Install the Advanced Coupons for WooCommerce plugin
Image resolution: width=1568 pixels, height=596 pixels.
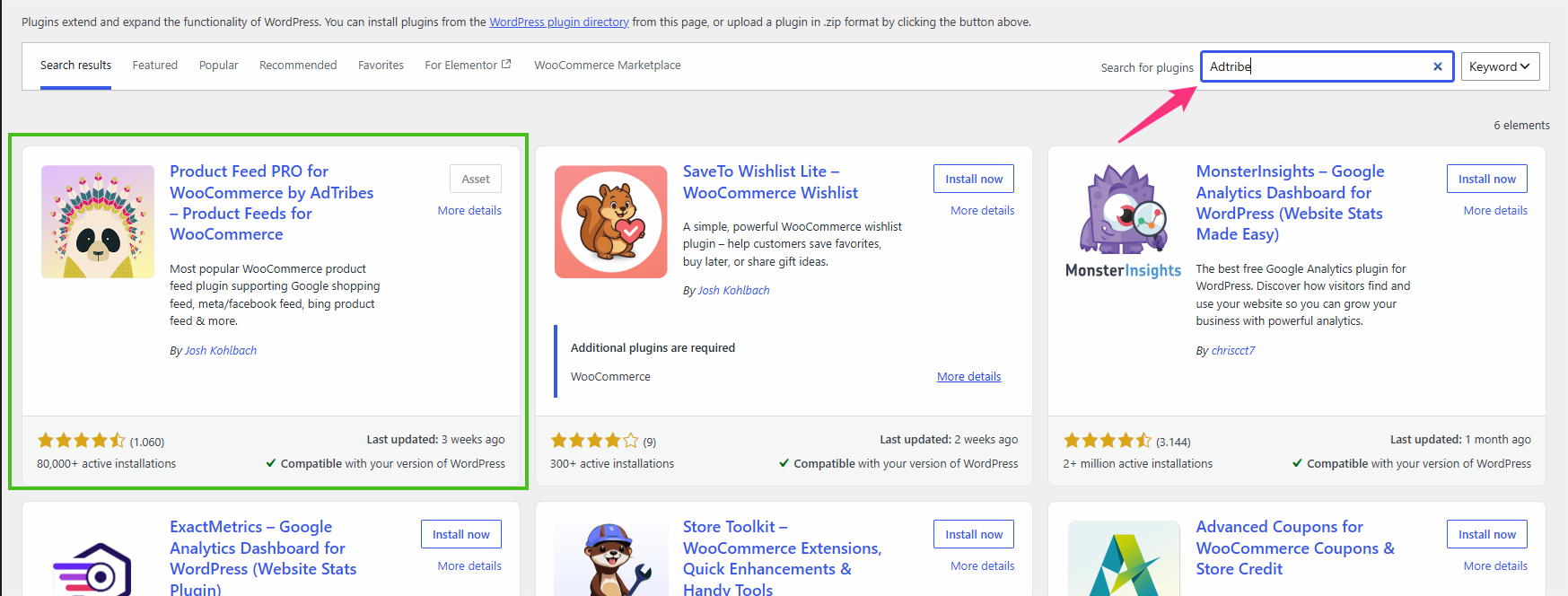(x=1487, y=534)
